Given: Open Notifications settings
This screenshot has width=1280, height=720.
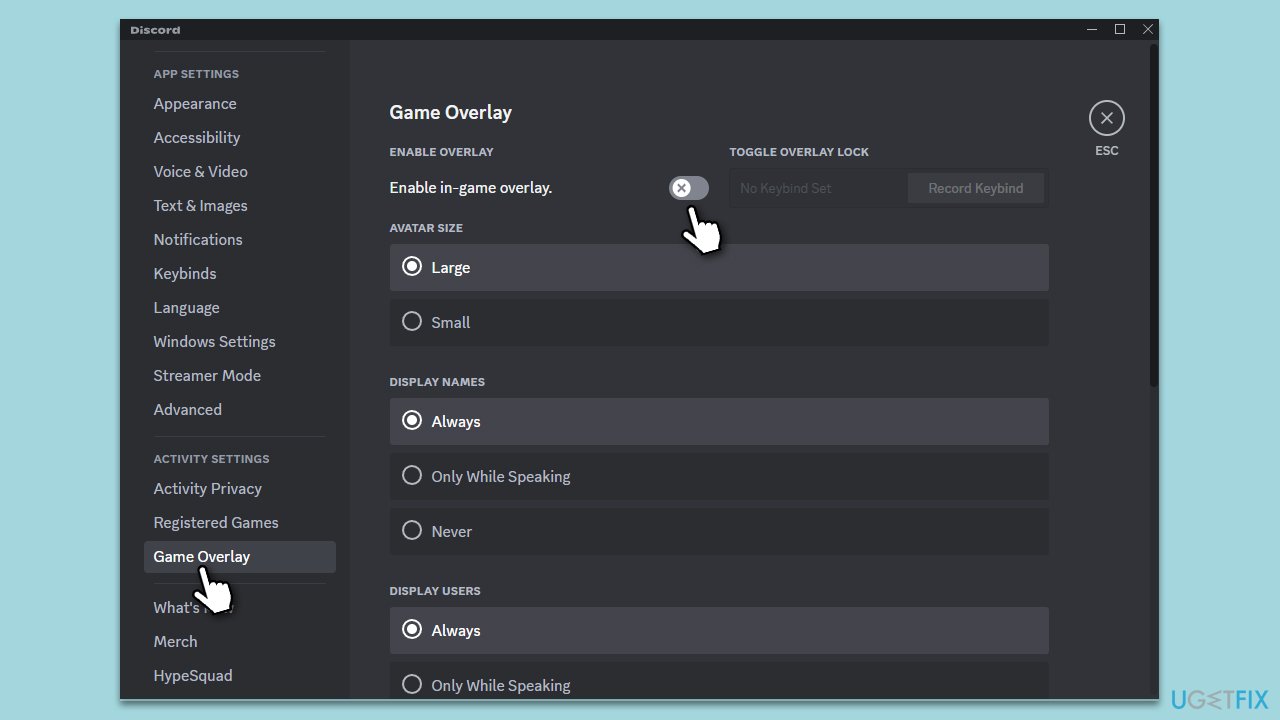Looking at the screenshot, I should tap(198, 240).
